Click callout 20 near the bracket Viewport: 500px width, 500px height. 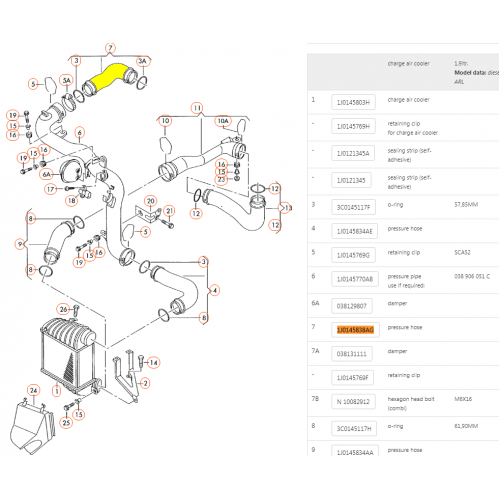coord(151,201)
